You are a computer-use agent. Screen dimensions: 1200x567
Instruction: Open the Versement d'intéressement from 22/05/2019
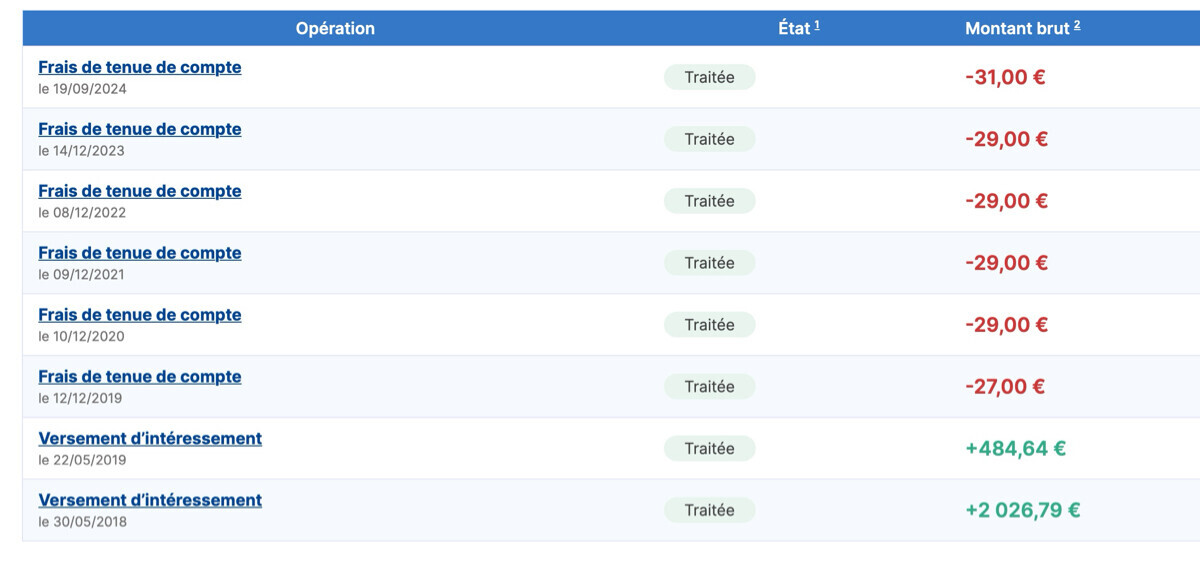(150, 439)
